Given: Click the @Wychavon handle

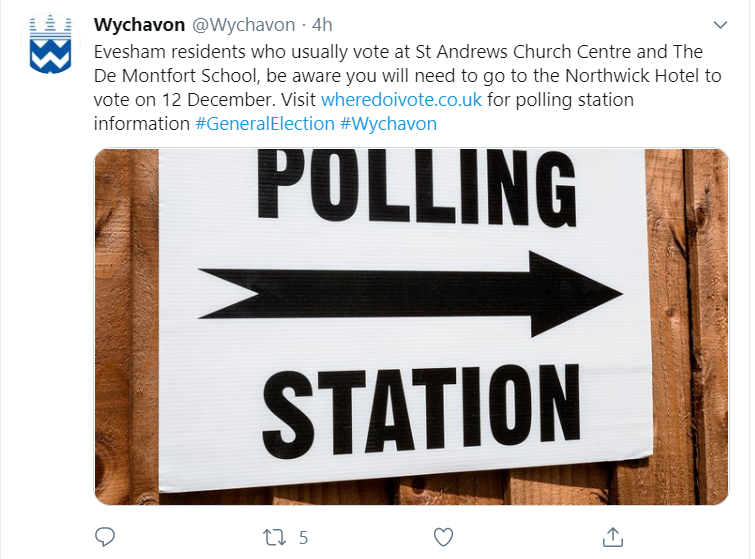Looking at the screenshot, I should click(x=244, y=25).
